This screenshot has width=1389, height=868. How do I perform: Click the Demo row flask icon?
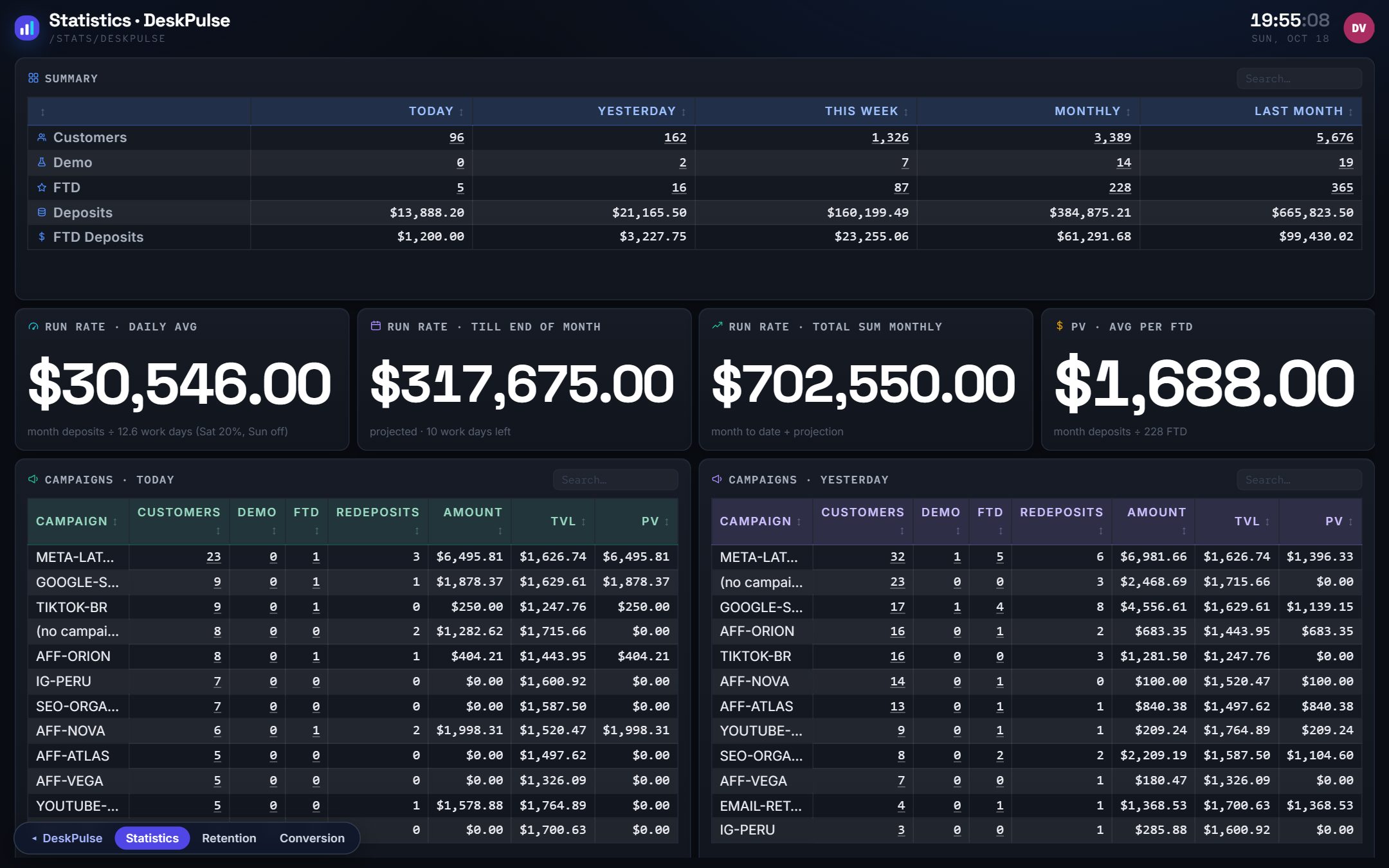(42, 162)
